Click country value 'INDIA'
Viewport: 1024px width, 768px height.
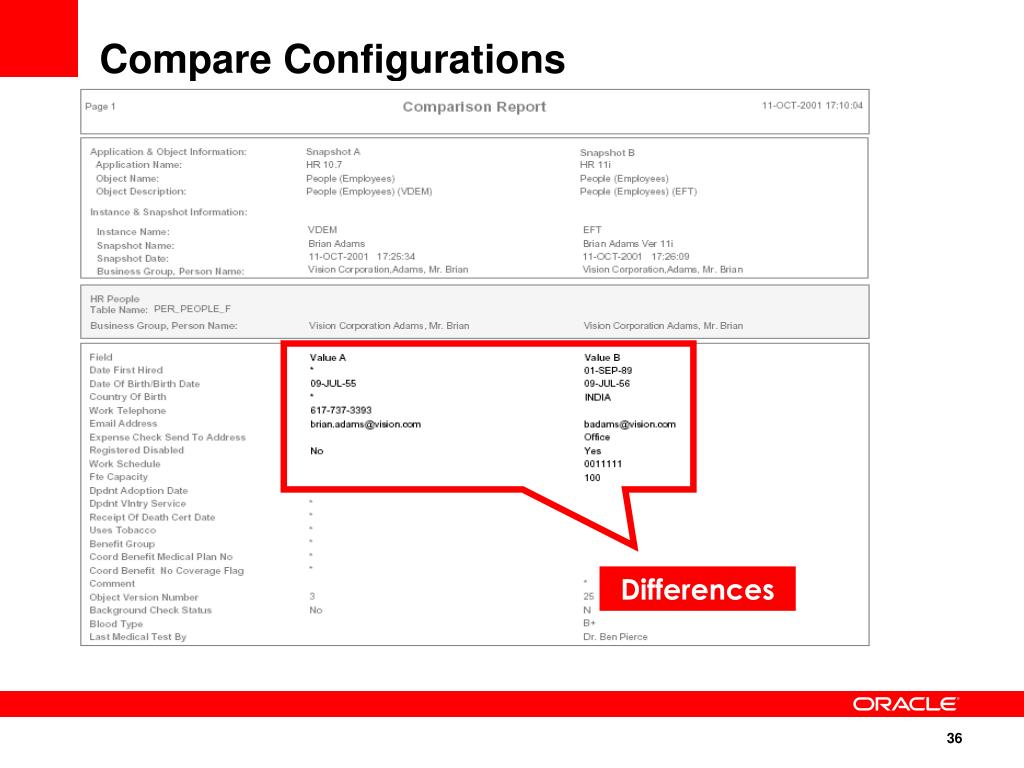[598, 397]
